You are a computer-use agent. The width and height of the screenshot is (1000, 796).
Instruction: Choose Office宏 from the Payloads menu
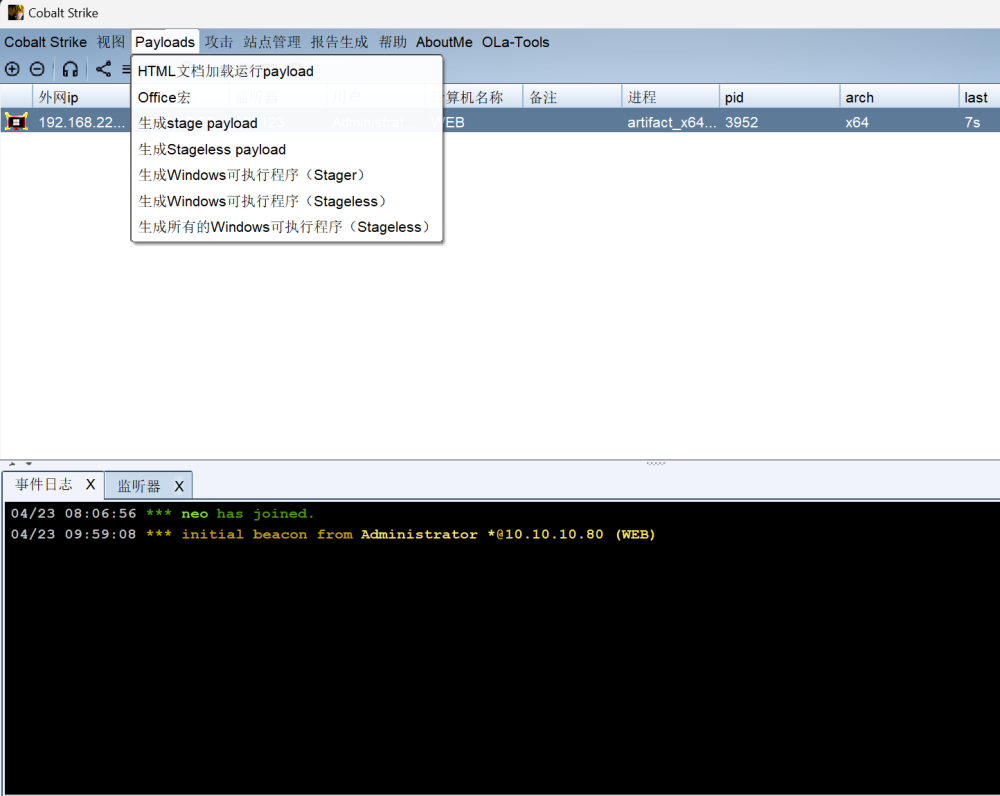tap(164, 97)
